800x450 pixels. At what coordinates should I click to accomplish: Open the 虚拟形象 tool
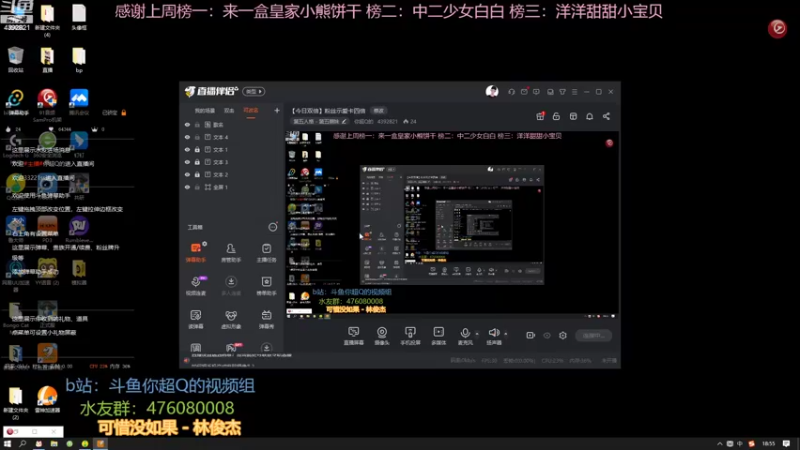pos(231,319)
